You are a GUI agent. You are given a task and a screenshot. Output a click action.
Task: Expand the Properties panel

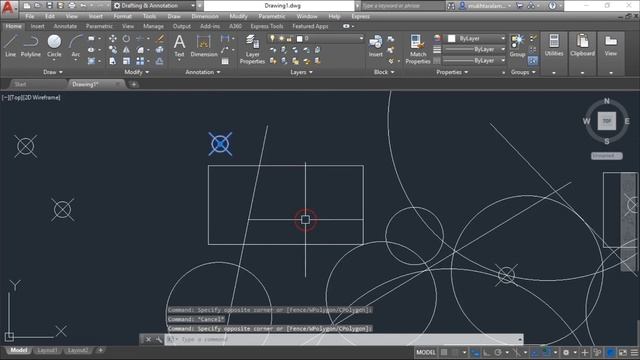tap(452, 72)
